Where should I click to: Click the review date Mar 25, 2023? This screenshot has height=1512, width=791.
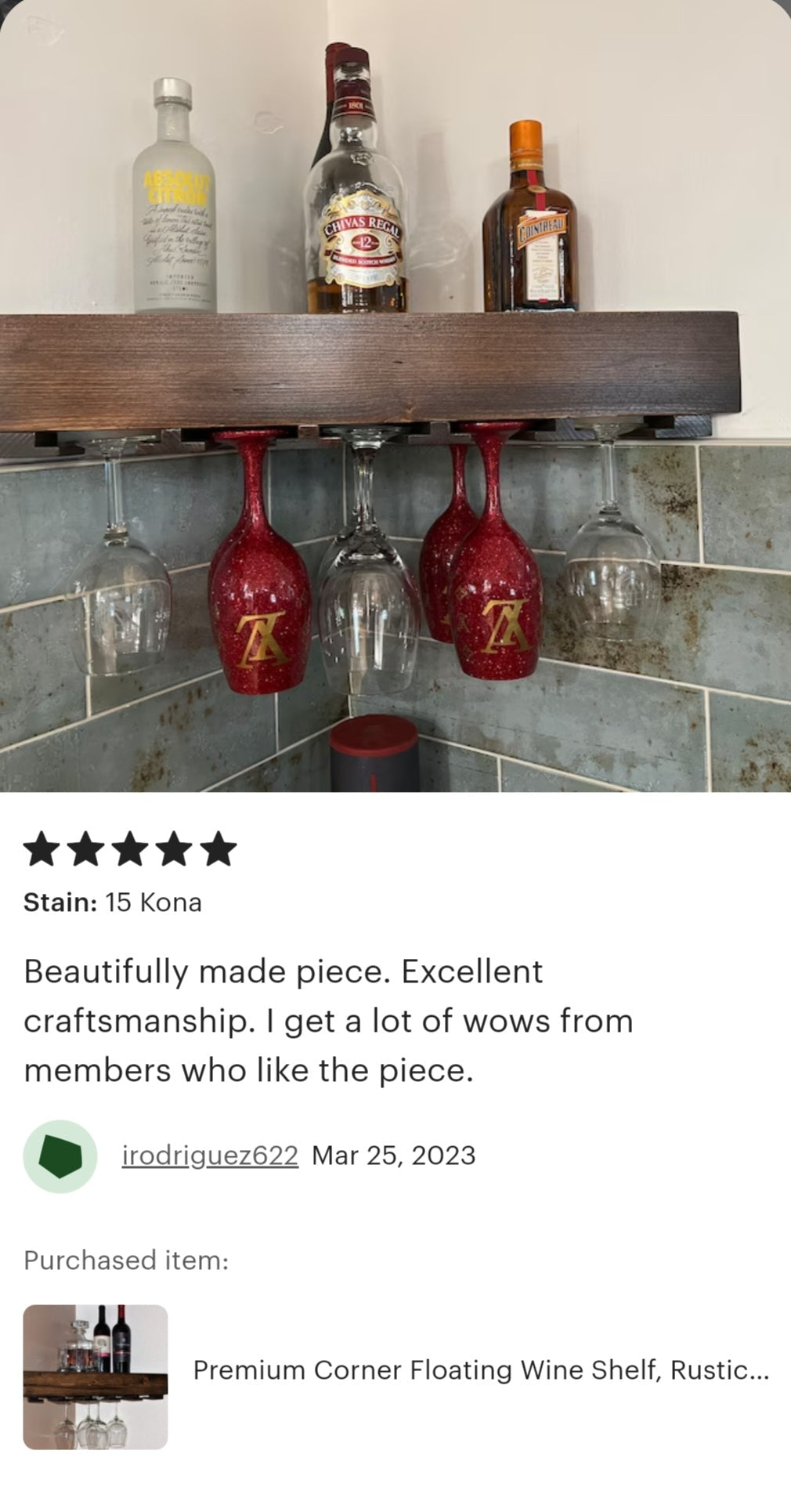(x=394, y=1156)
